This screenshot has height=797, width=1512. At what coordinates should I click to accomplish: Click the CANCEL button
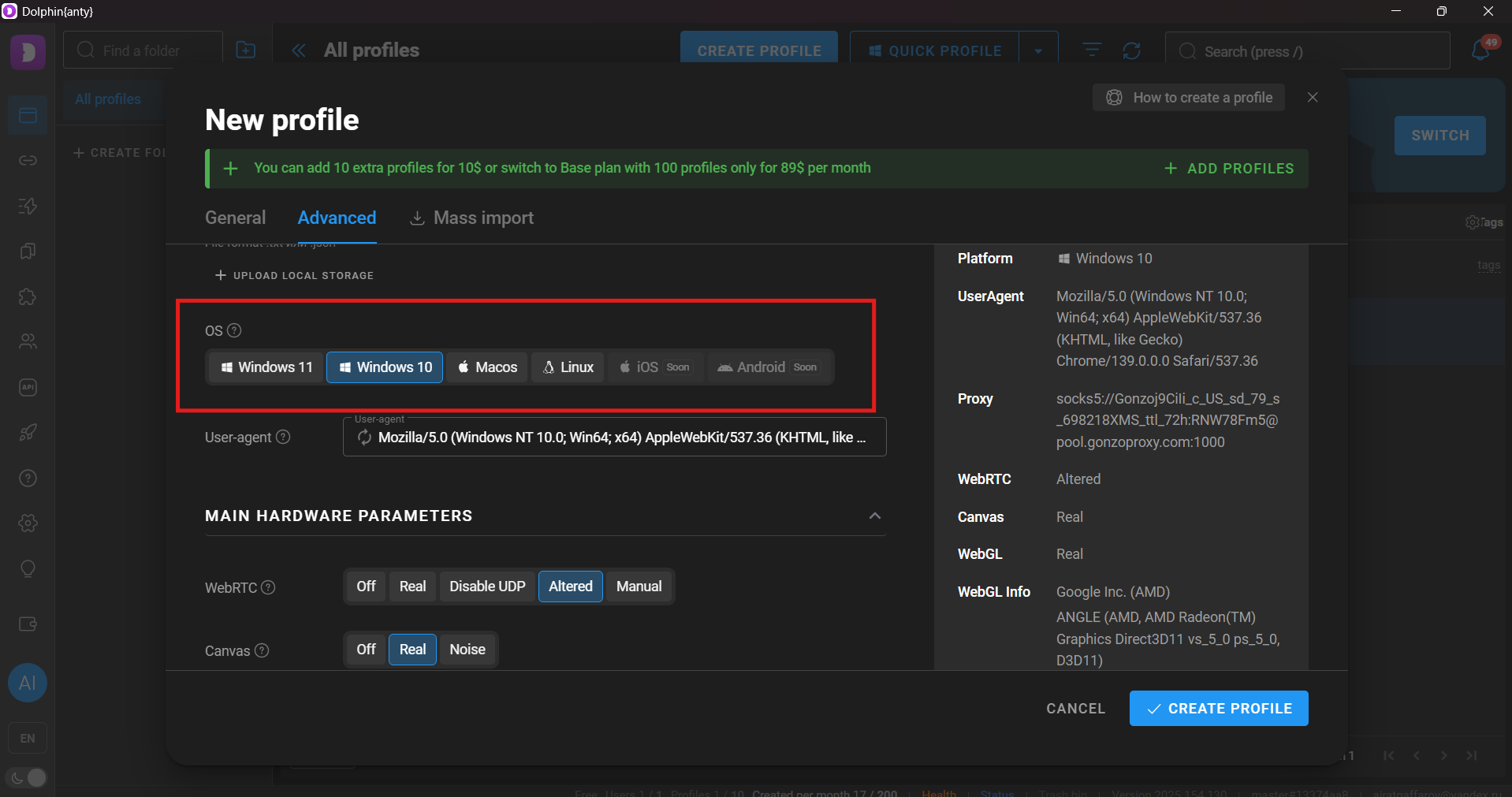point(1075,709)
